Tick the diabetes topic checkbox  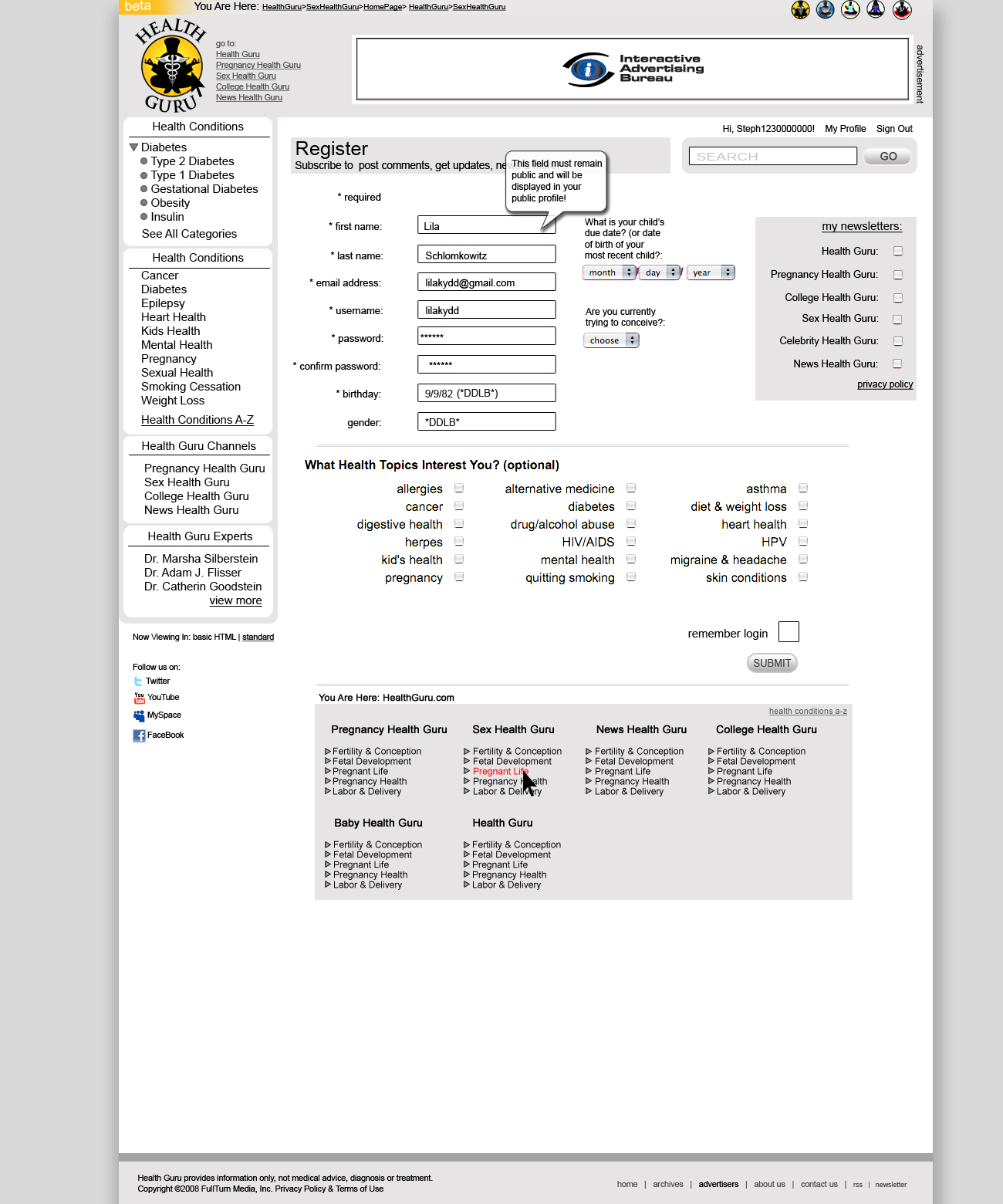click(631, 506)
